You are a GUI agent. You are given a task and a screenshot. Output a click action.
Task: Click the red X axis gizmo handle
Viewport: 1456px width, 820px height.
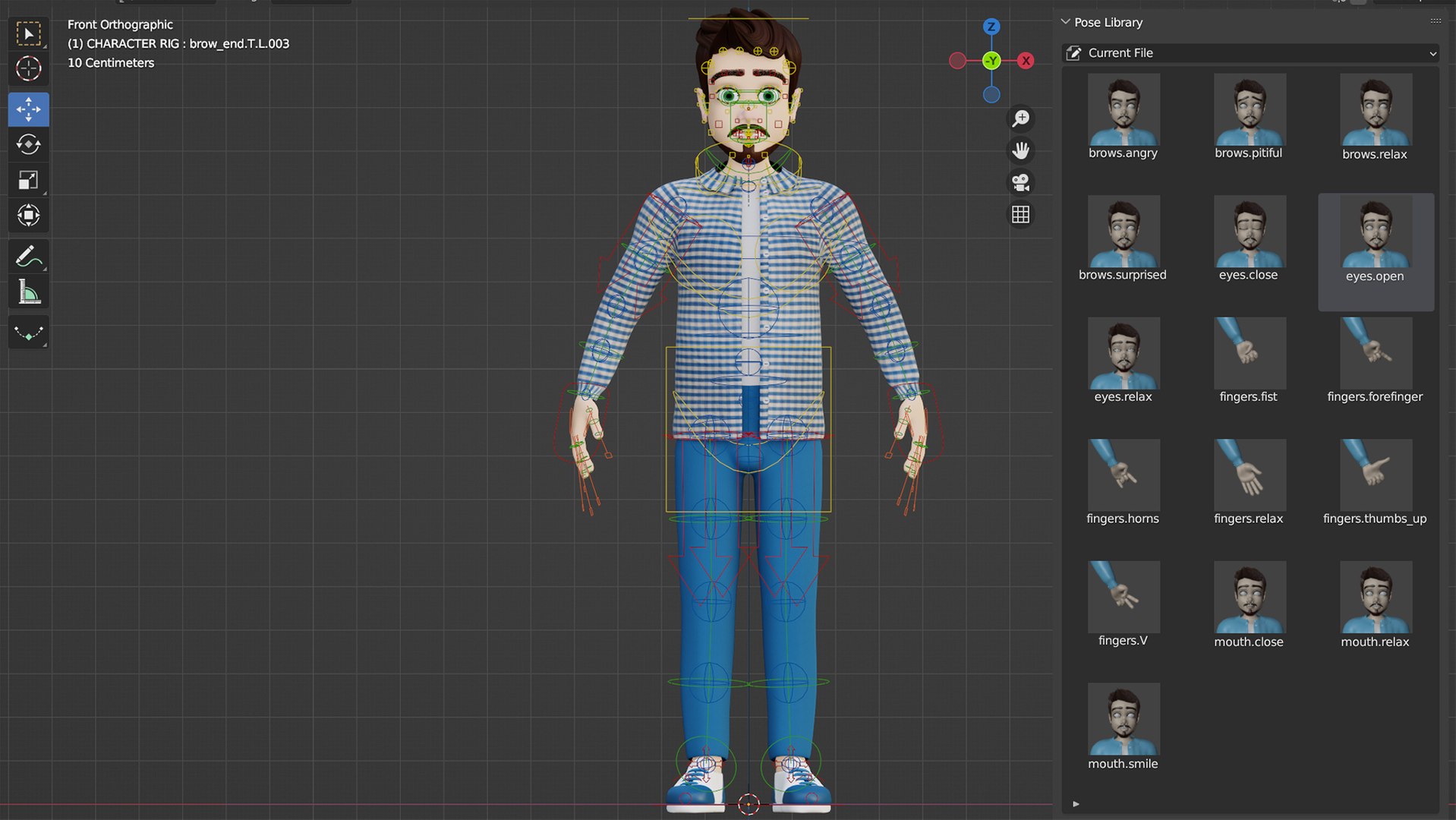pos(1026,61)
